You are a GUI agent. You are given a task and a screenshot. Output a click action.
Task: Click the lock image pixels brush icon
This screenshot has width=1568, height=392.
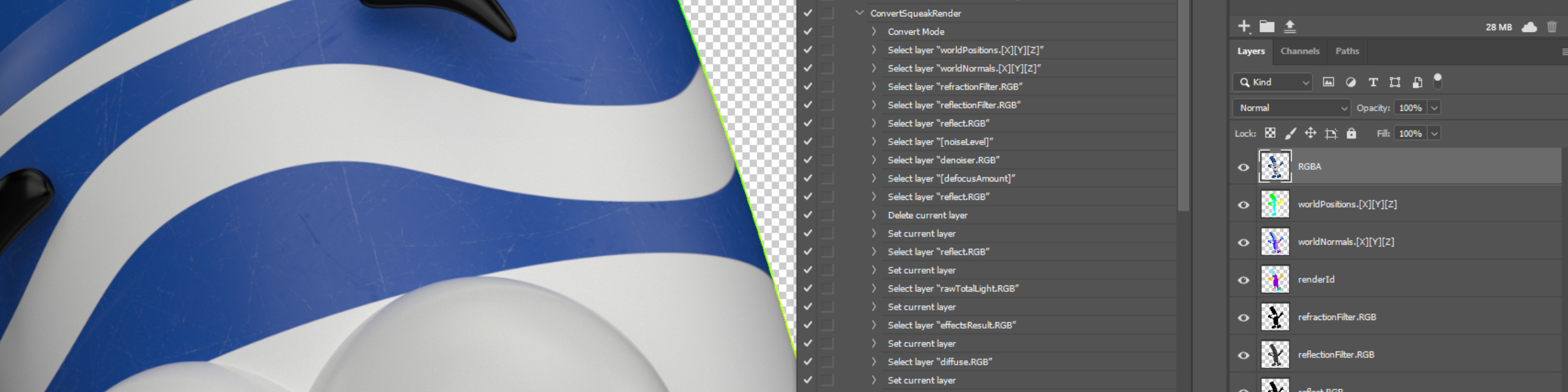tap(1290, 133)
